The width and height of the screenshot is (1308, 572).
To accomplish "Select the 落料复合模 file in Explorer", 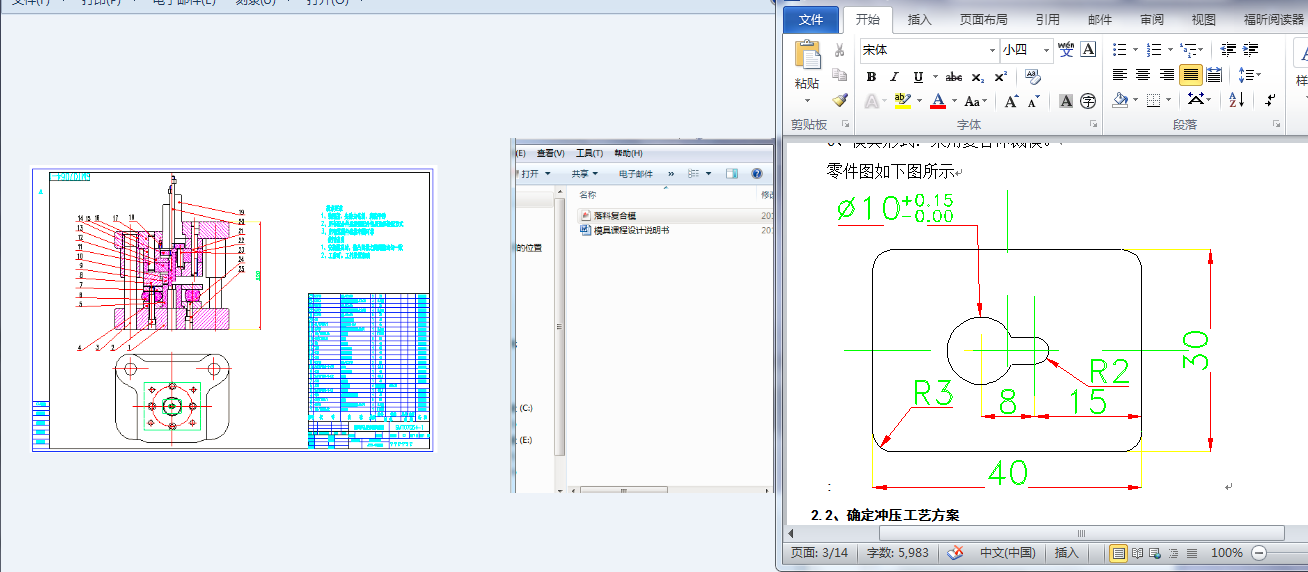I will tap(614, 216).
